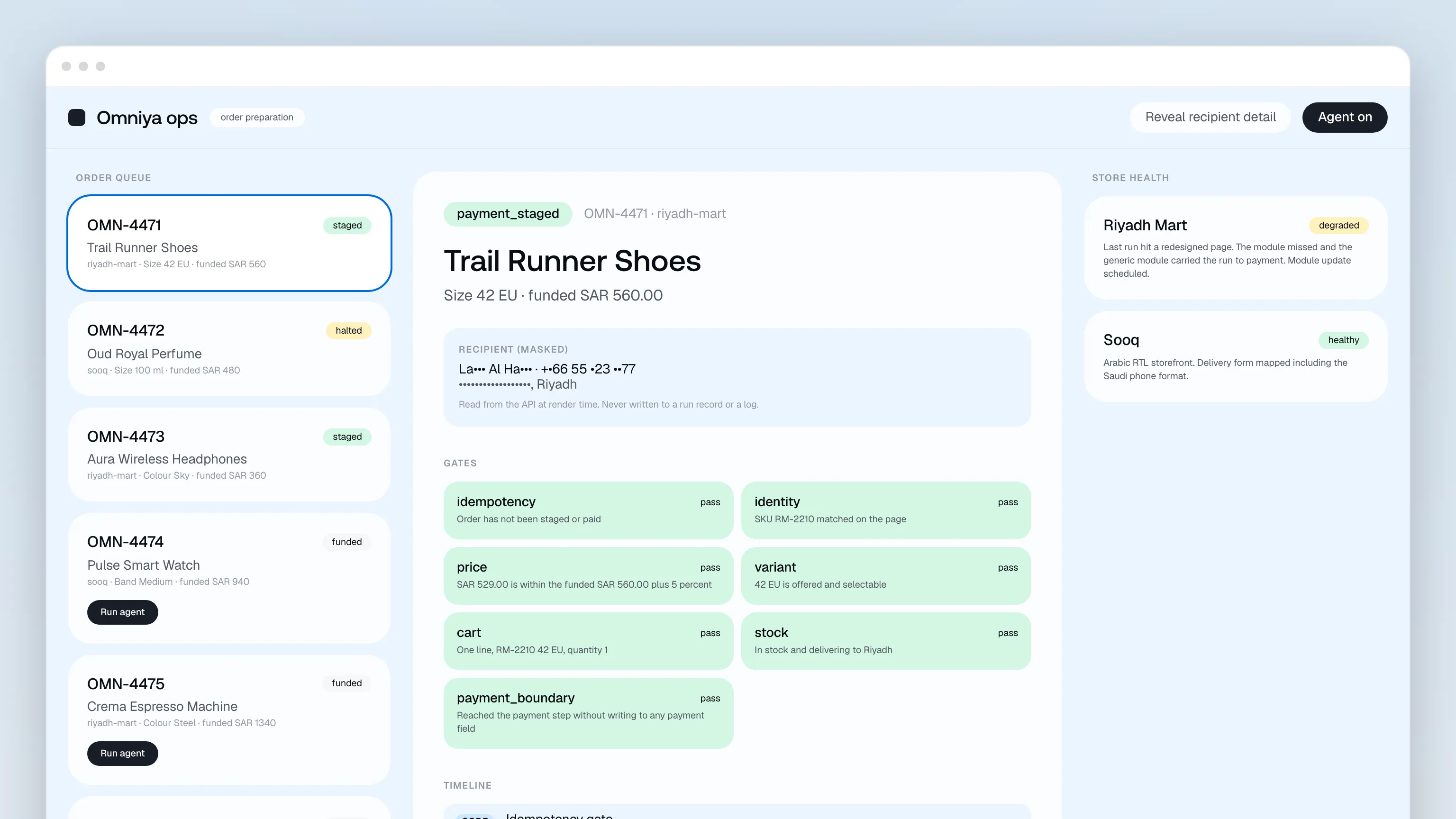Click the Omniya ops dark square logo

click(77, 118)
